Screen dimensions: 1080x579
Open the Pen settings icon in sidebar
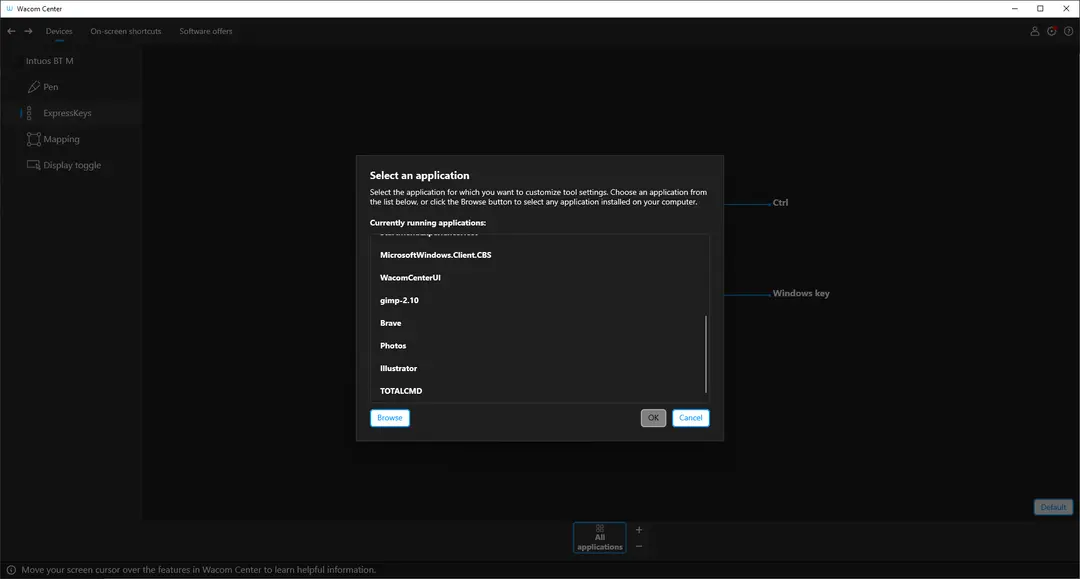(x=33, y=87)
